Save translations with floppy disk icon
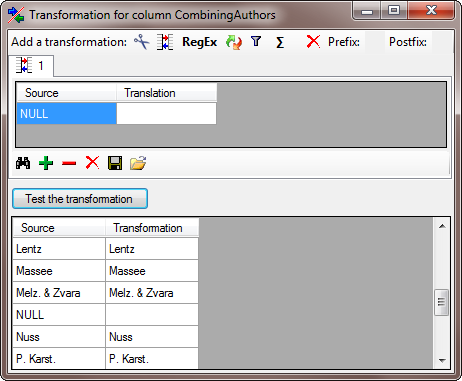 point(115,163)
